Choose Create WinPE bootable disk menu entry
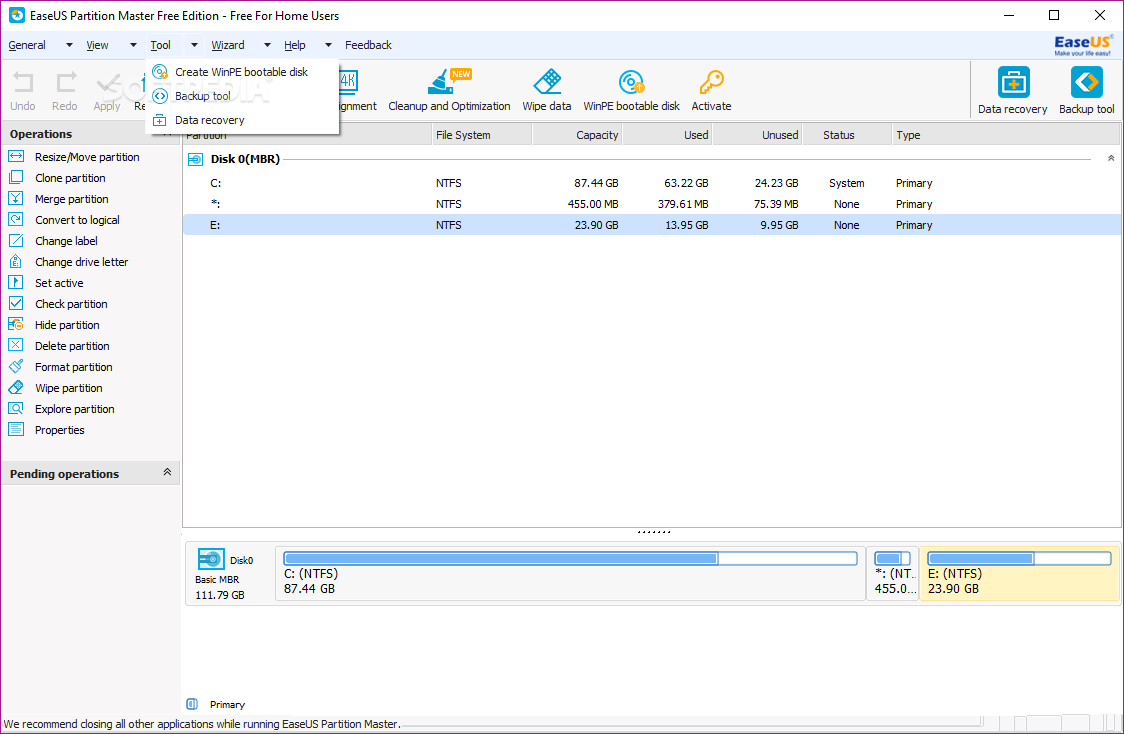 (x=242, y=72)
